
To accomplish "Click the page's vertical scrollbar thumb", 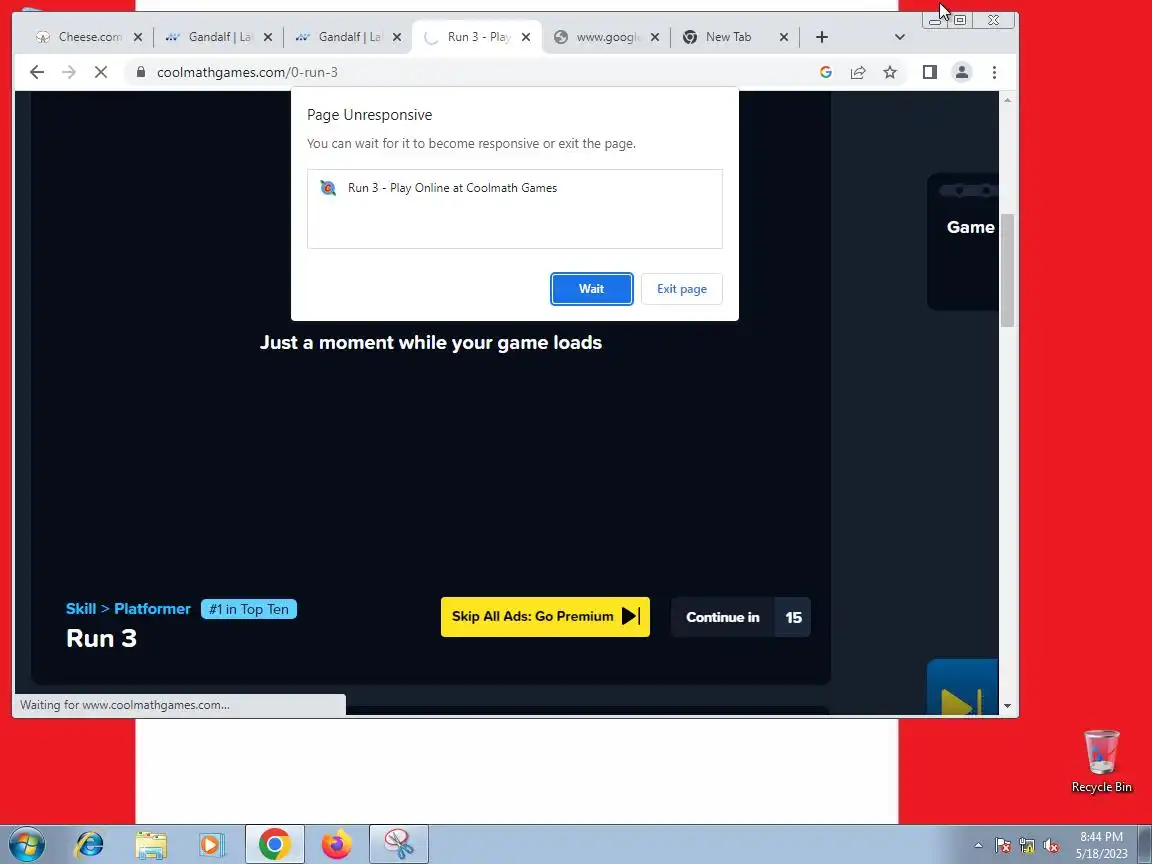I will click(1007, 270).
